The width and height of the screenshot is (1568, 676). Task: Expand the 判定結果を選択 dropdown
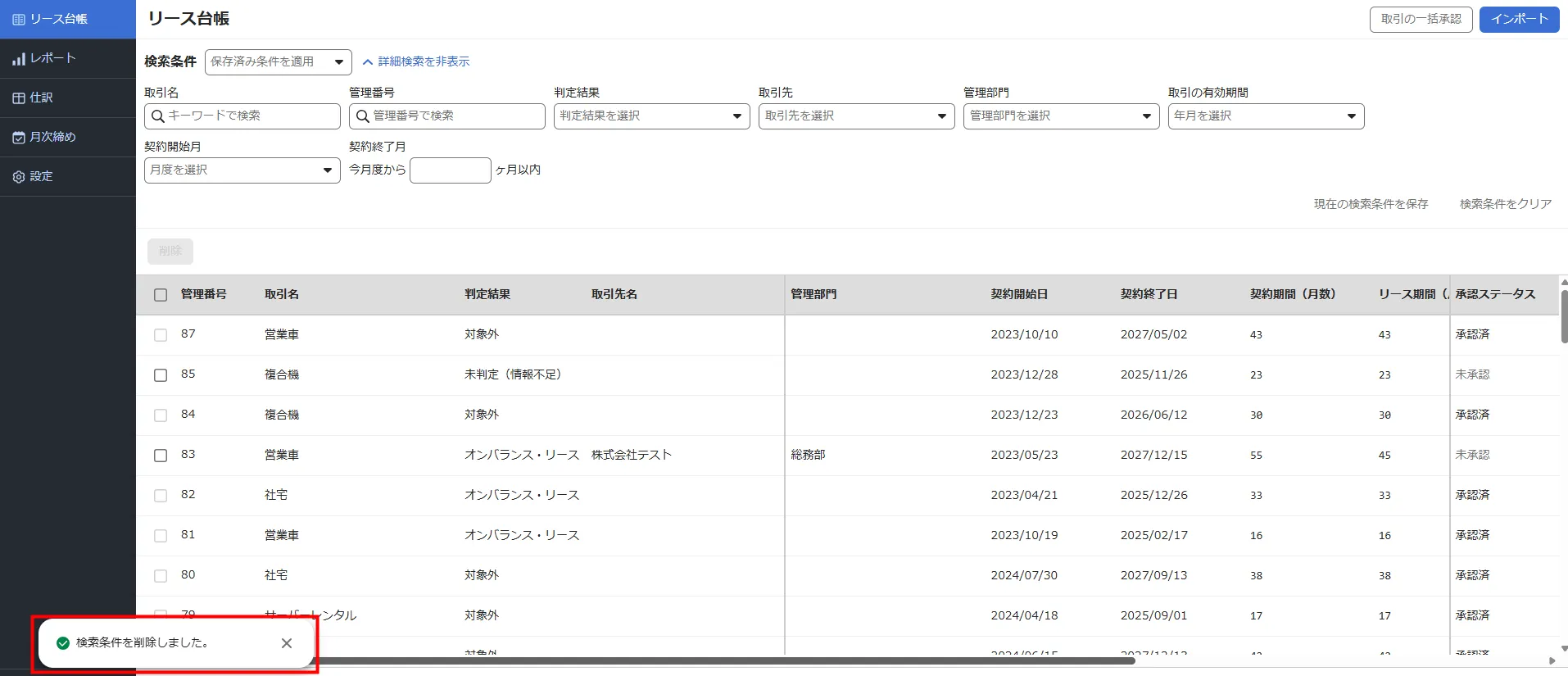651,116
